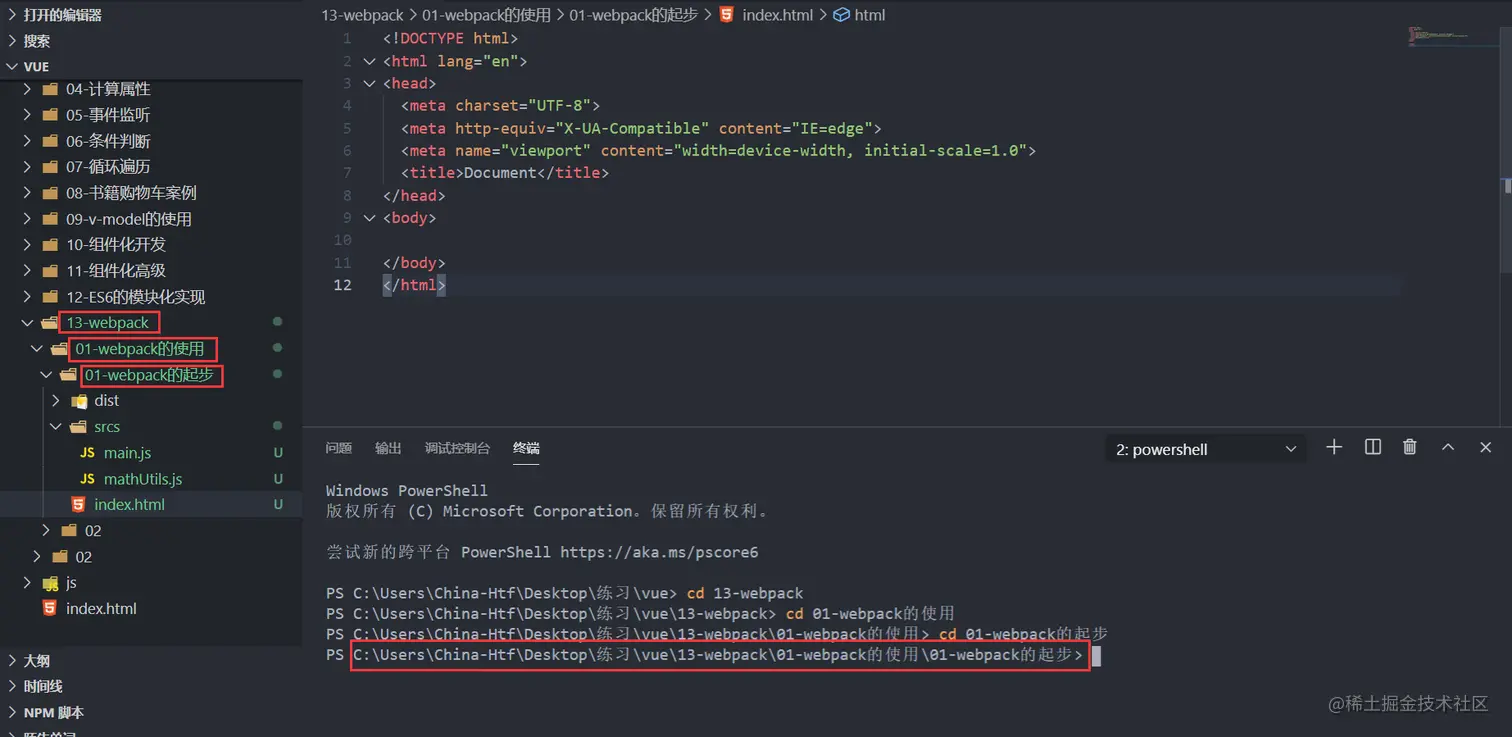Click 13-webpack in the breadcrumb bar

(x=362, y=14)
